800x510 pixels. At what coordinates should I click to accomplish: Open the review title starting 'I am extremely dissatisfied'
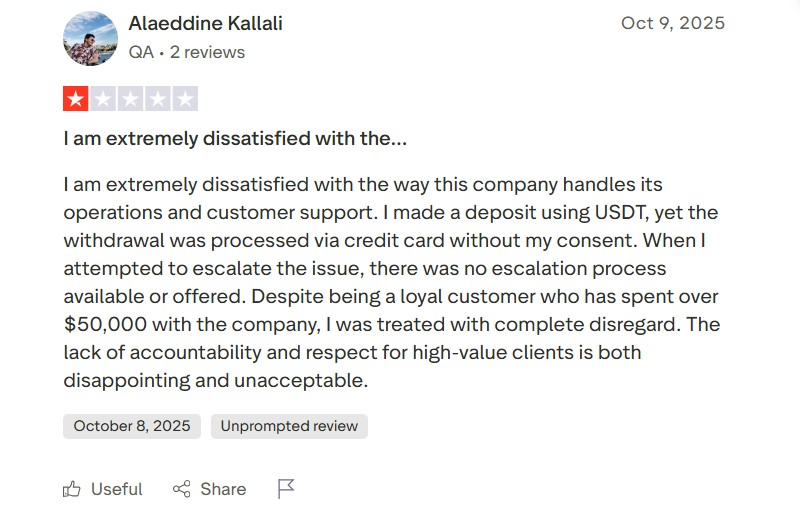click(x=235, y=139)
